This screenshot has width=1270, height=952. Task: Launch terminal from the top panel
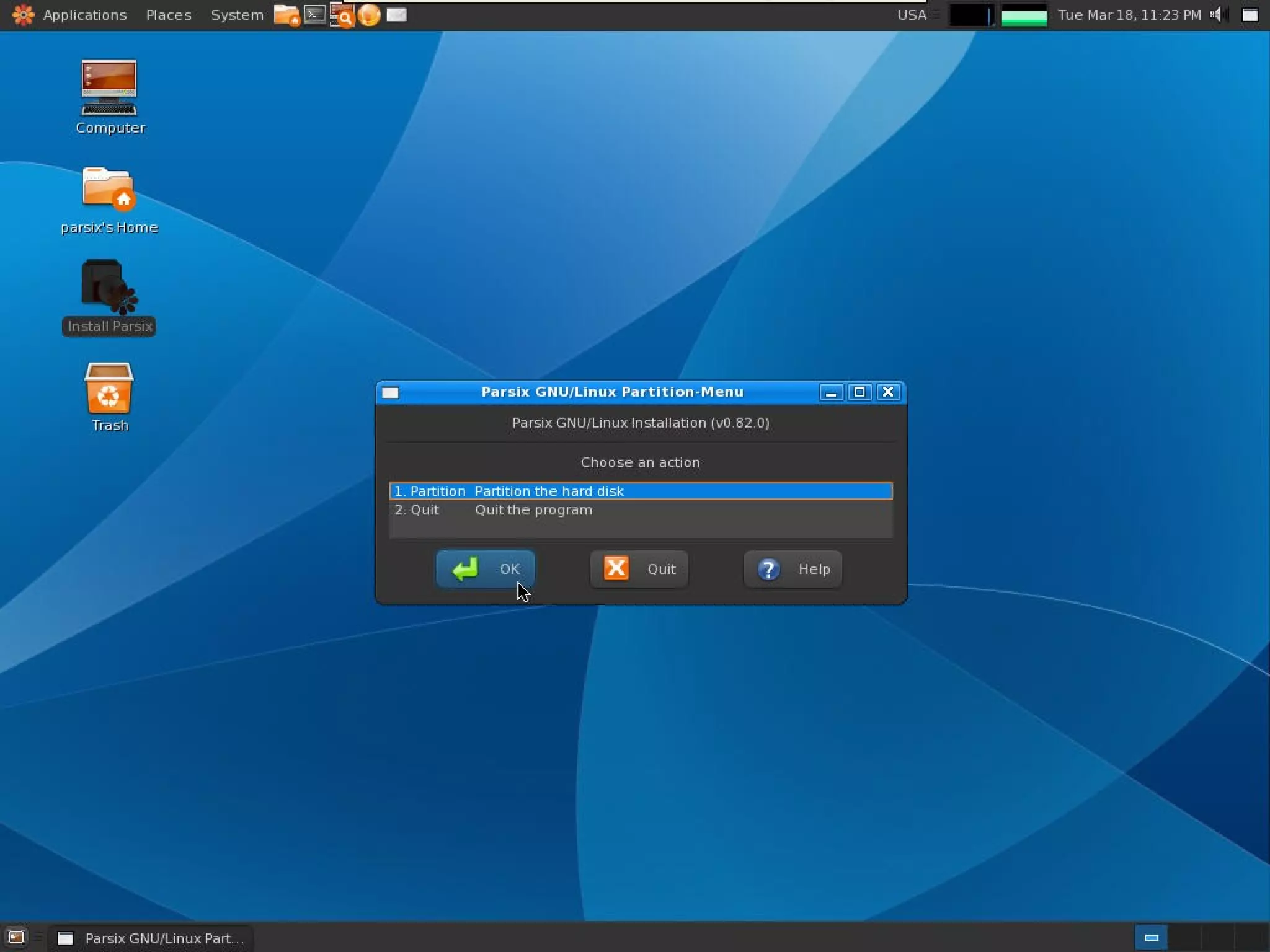(315, 15)
